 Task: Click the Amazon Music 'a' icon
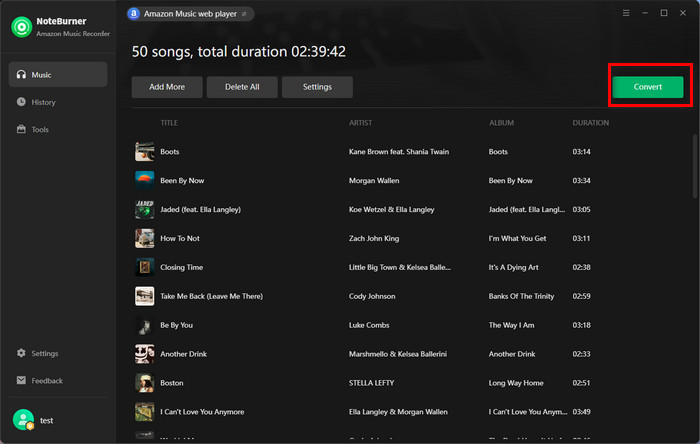pos(133,14)
